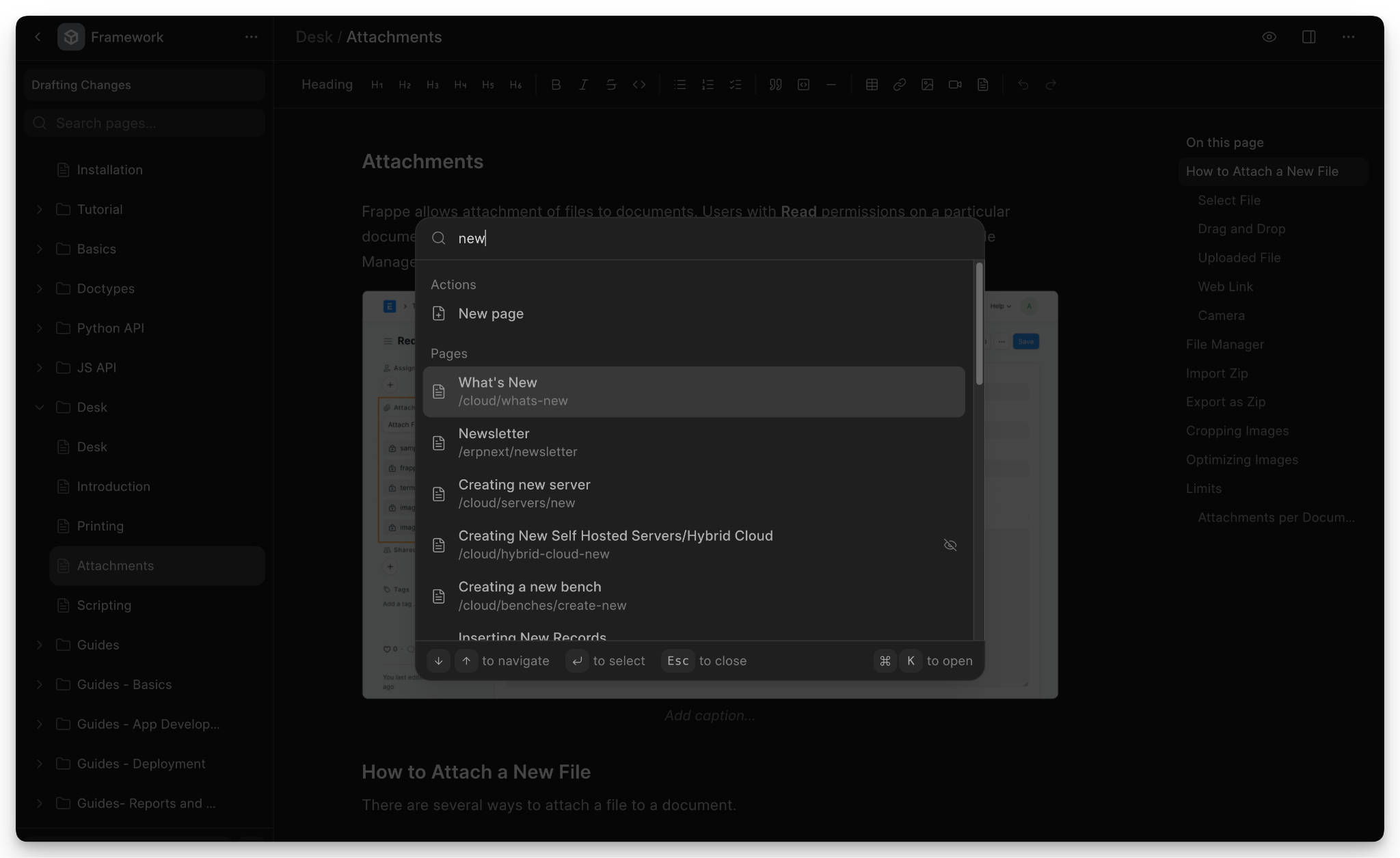Jump to File Manager section
Screen dimensions: 1400x858
tap(1224, 345)
